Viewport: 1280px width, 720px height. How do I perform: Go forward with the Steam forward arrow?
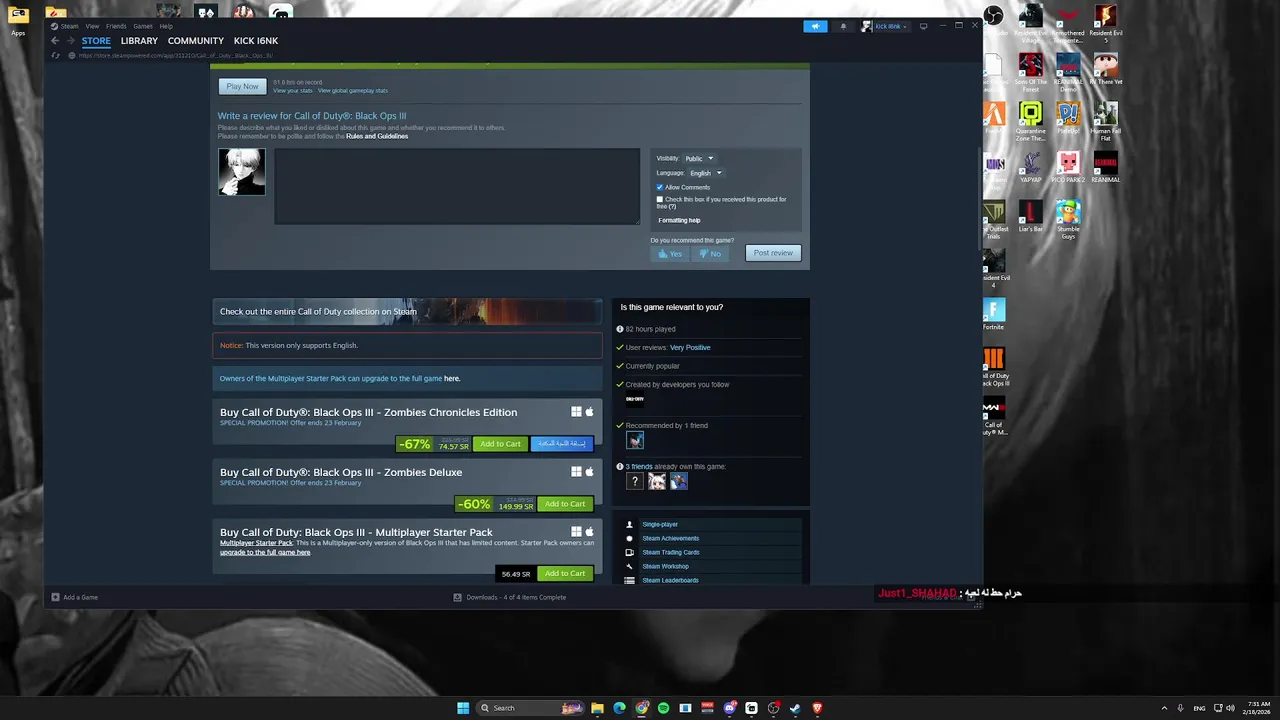[70, 41]
